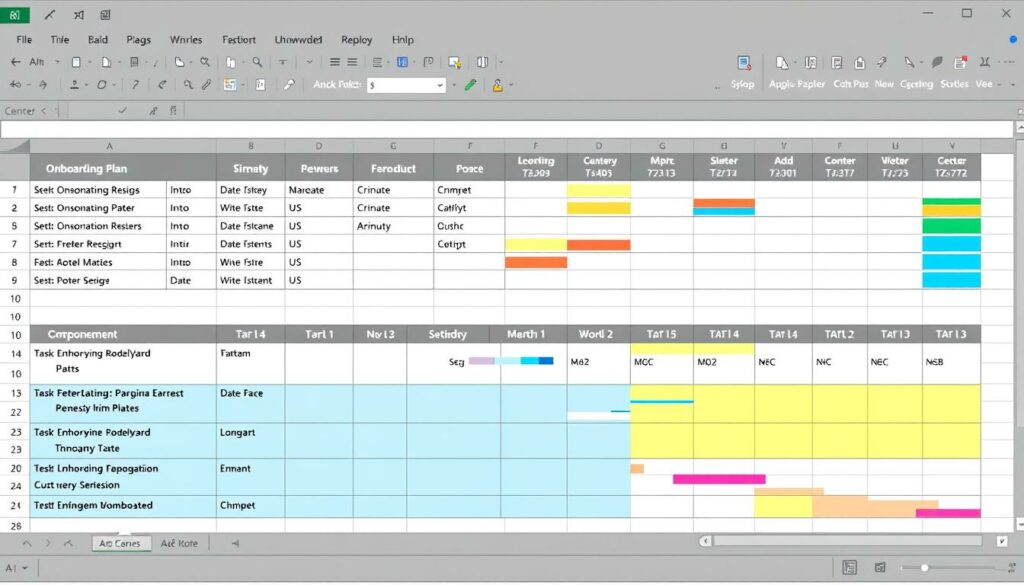Image resolution: width=1024 pixels, height=585 pixels.
Task: Open the Al dropdown in the status bar
Action: [25, 568]
